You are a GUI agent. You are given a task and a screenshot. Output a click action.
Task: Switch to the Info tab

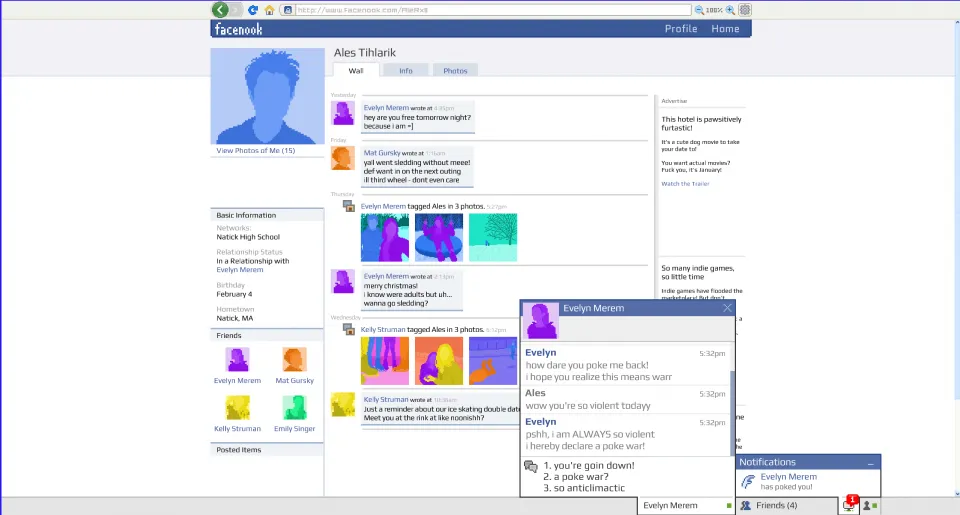tap(405, 70)
